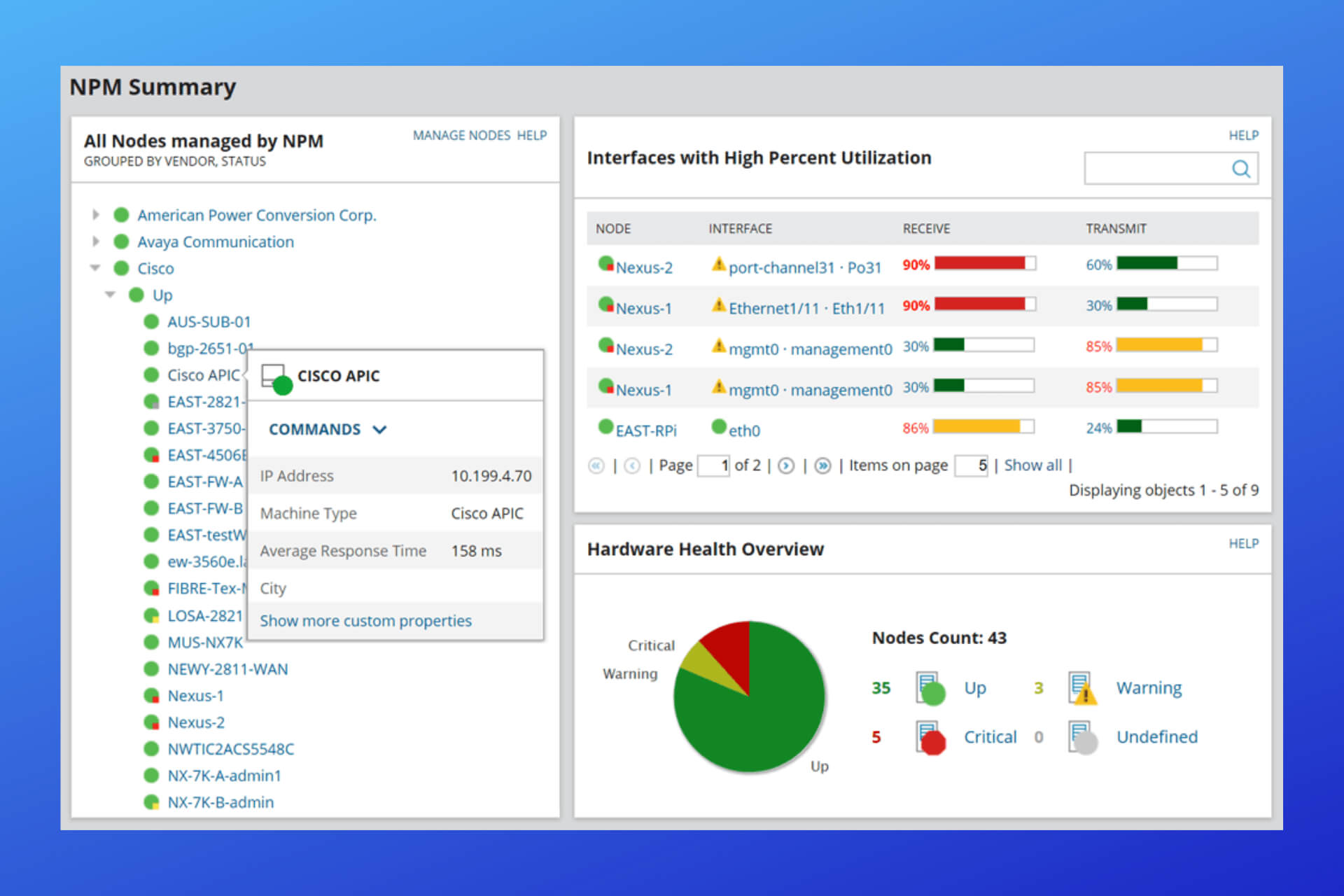
Task: Go to previous page pagination icon
Action: click(632, 465)
